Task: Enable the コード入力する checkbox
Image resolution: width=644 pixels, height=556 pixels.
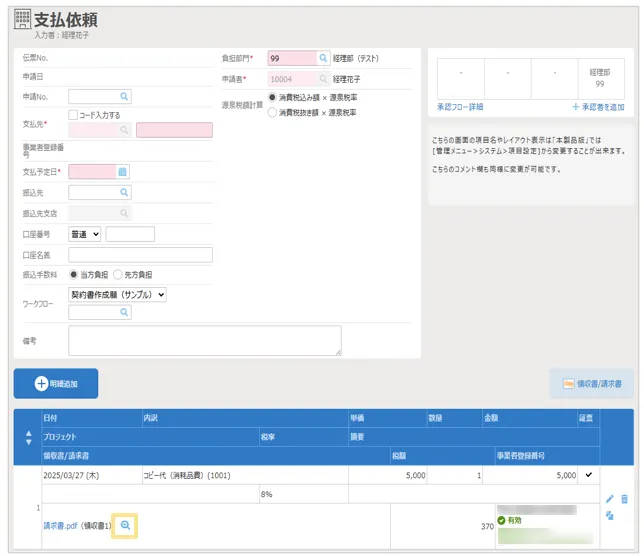Action: 74,115
